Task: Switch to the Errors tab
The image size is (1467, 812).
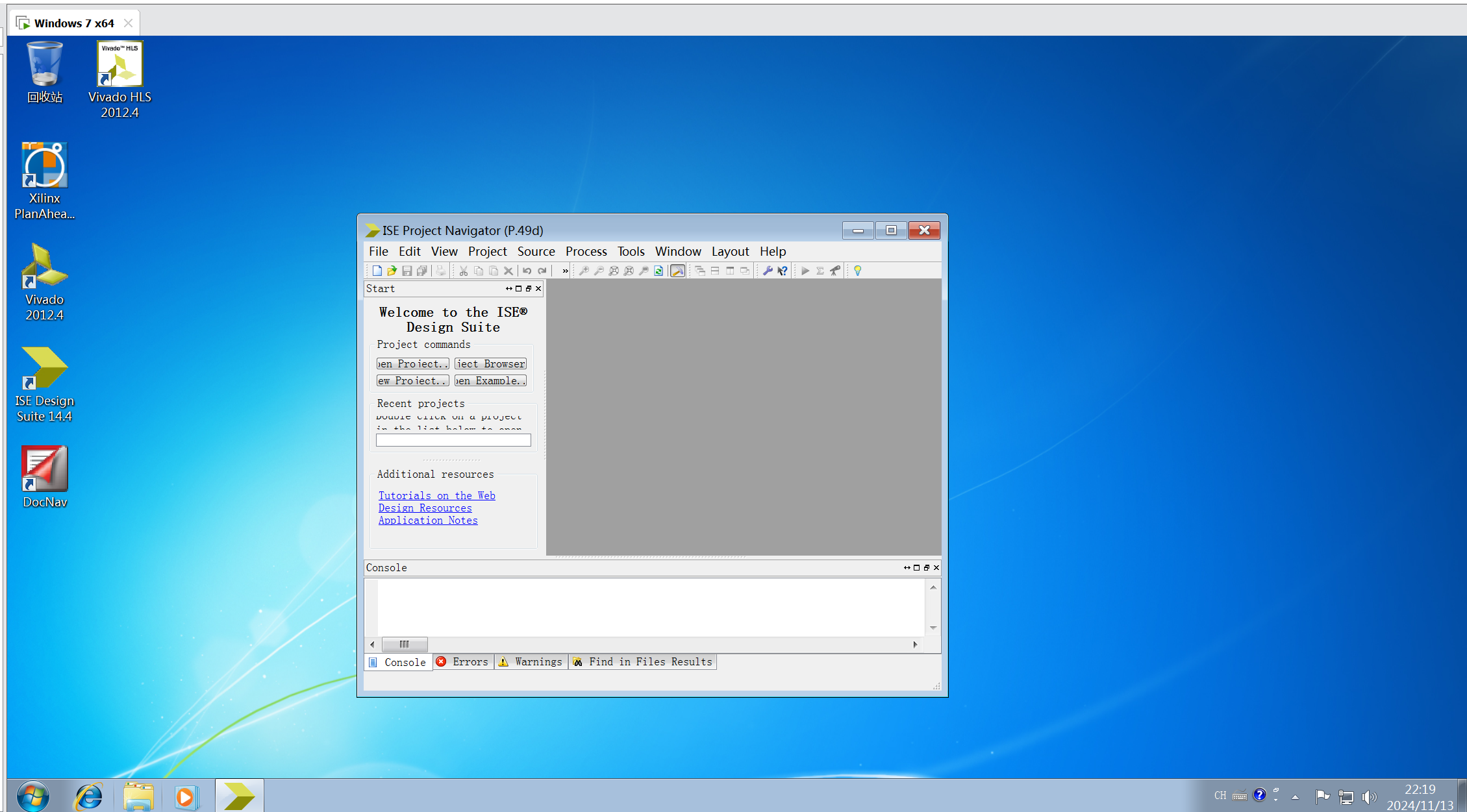Action: pyautogui.click(x=463, y=662)
